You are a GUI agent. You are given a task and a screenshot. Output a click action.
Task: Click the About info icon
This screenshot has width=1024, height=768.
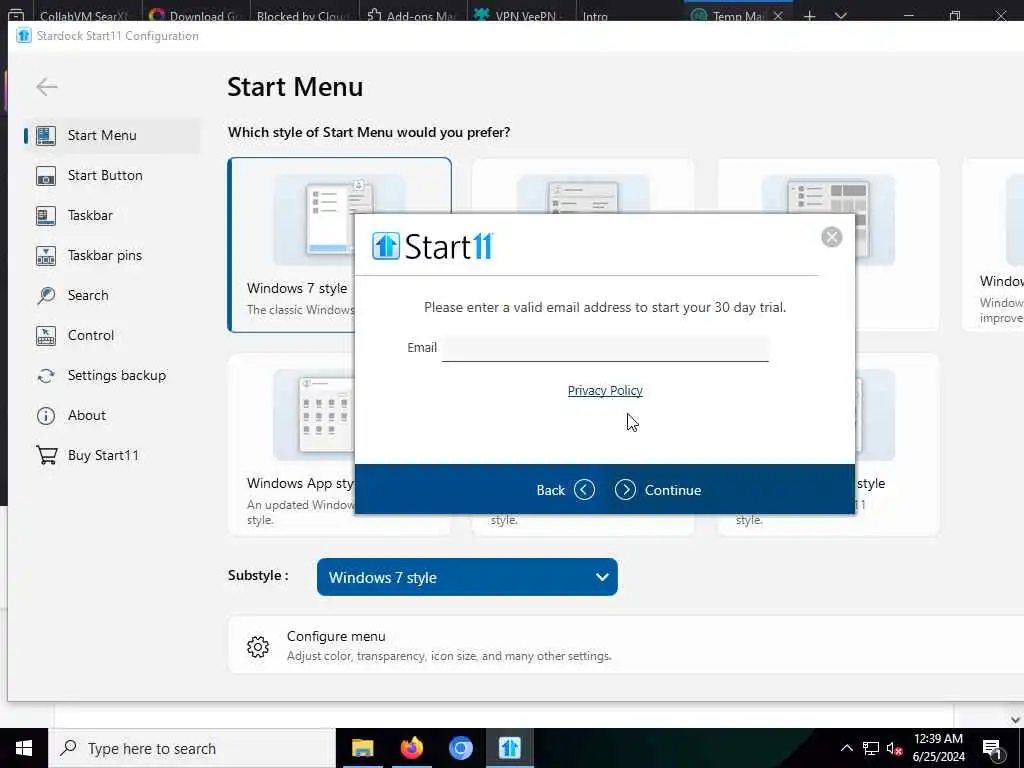pos(46,415)
